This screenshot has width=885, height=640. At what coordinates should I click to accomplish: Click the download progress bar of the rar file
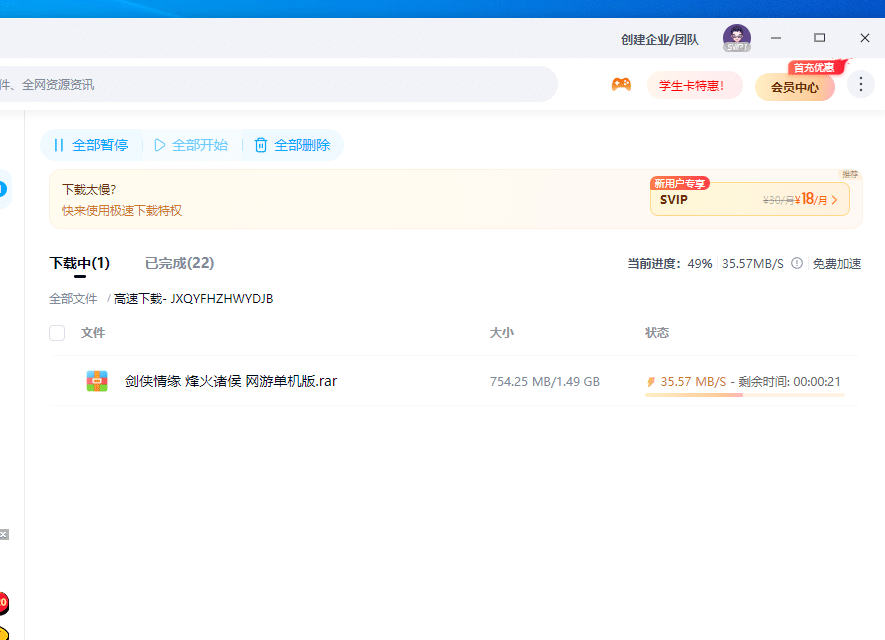743,396
